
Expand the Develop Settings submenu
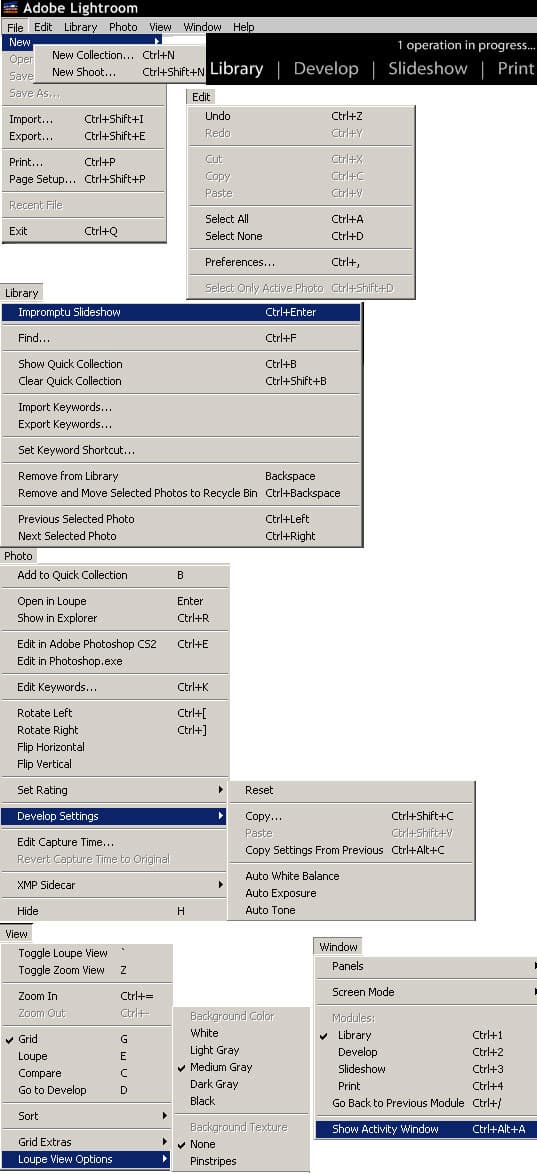point(114,816)
